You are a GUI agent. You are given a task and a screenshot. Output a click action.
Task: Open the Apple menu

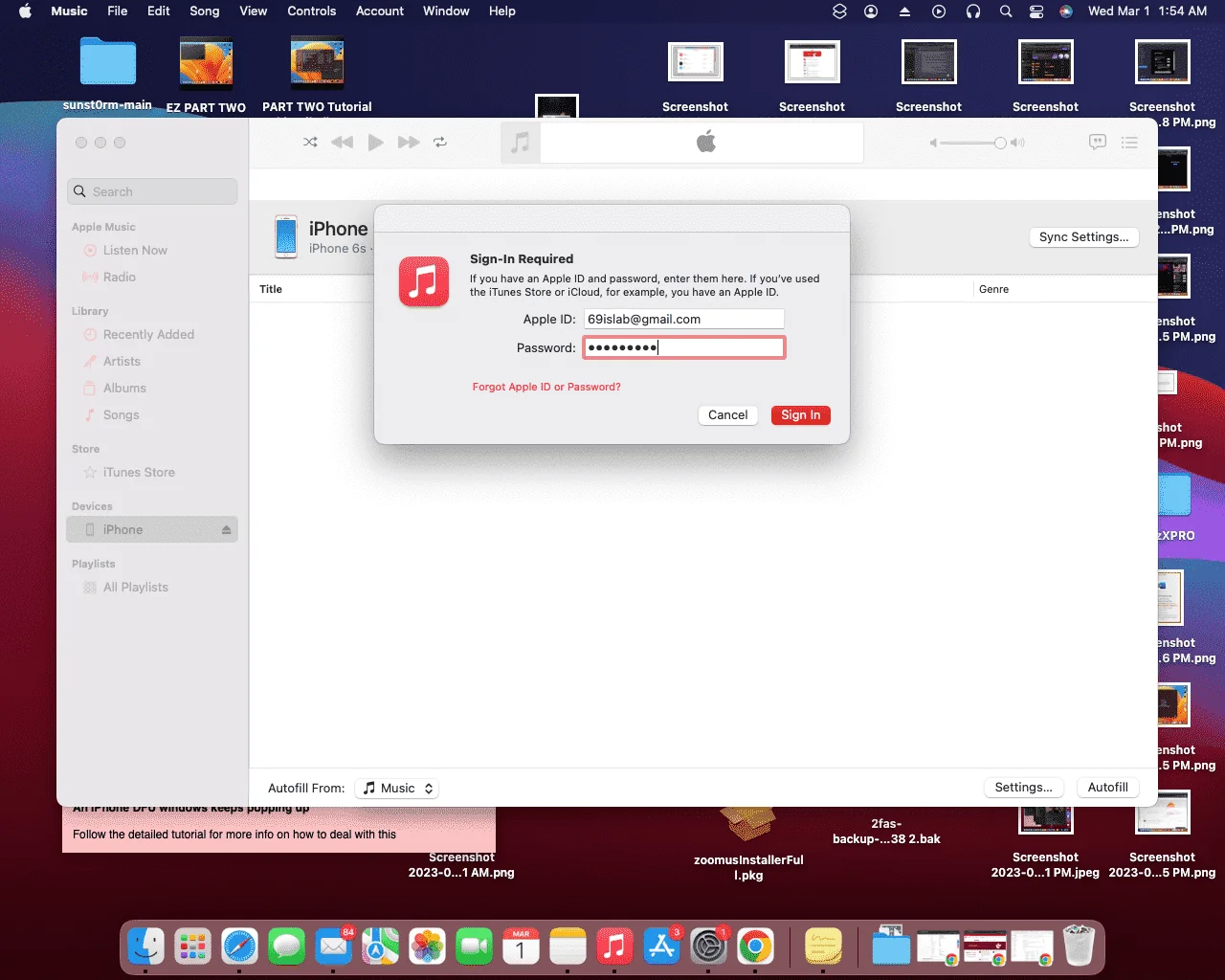point(26,11)
